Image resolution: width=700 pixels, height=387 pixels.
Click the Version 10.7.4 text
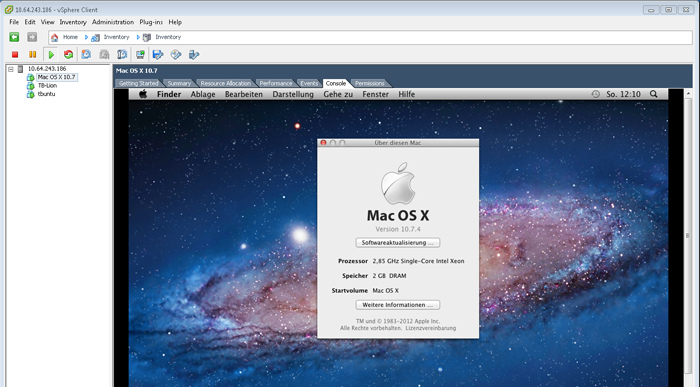398,229
